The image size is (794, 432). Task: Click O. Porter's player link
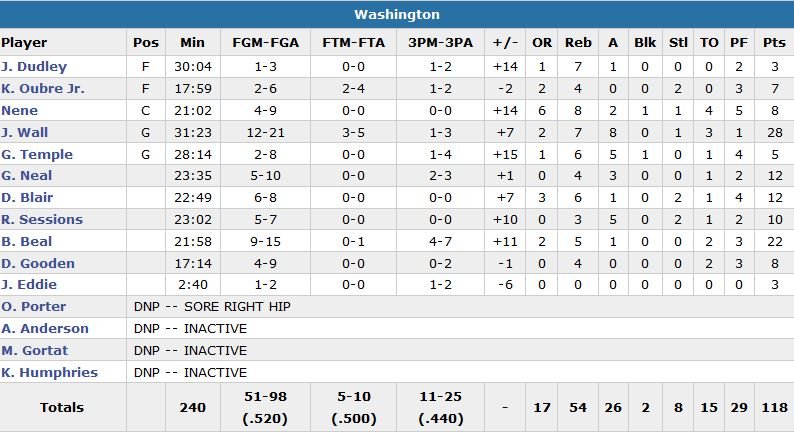tap(32, 307)
